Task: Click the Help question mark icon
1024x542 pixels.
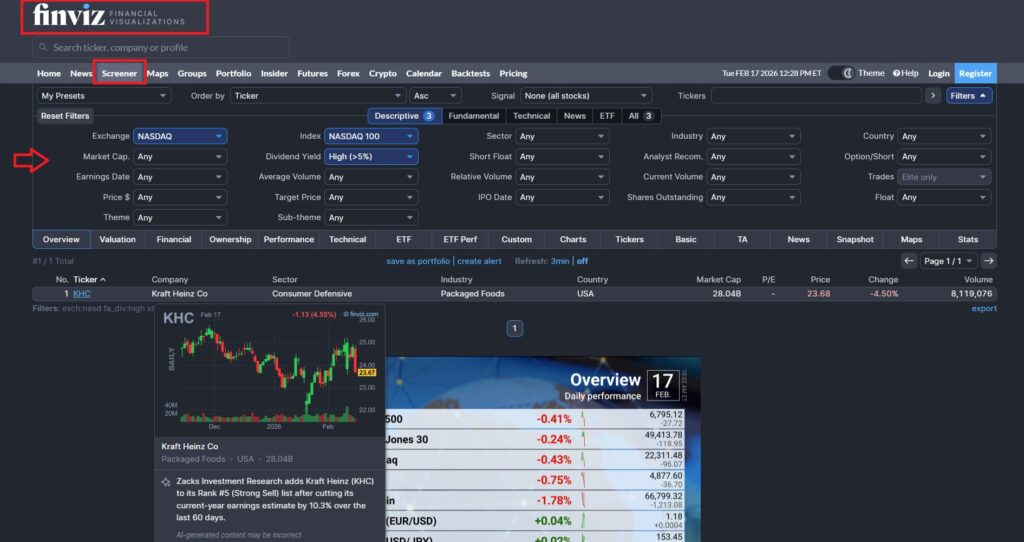Action: [897, 73]
